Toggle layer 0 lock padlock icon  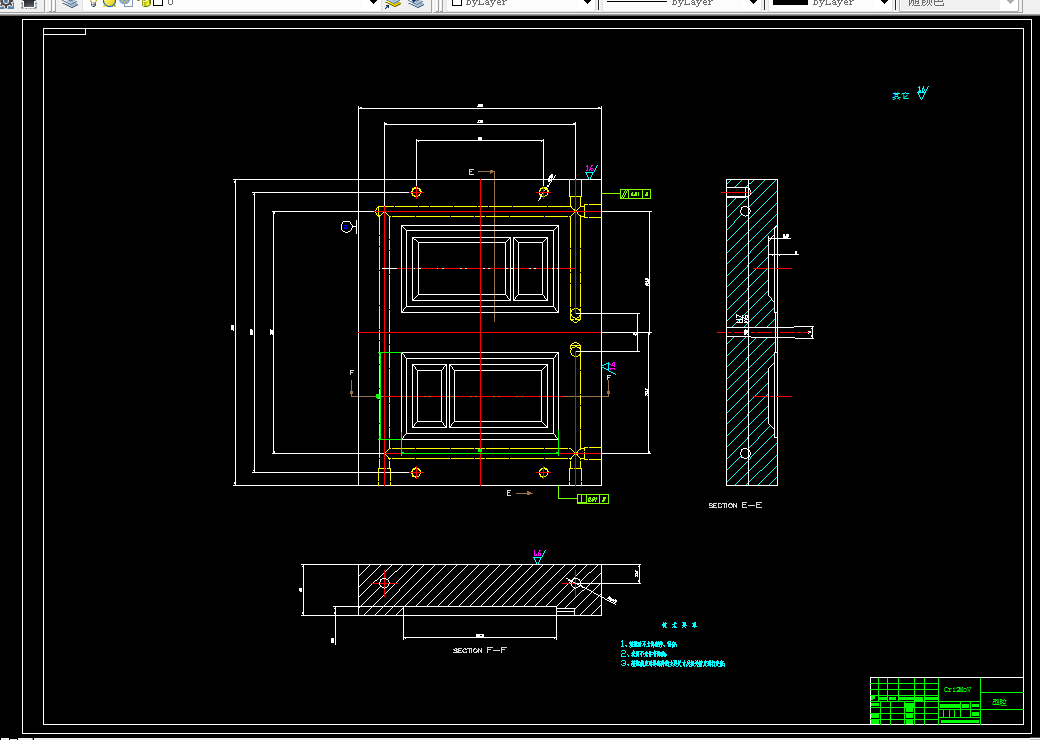(146, 3)
